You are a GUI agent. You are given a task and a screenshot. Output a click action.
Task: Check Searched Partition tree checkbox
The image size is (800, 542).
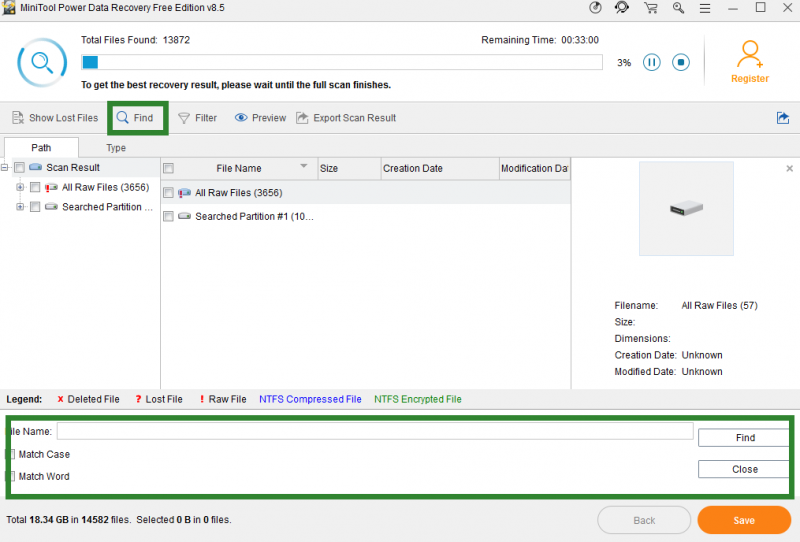coord(35,207)
